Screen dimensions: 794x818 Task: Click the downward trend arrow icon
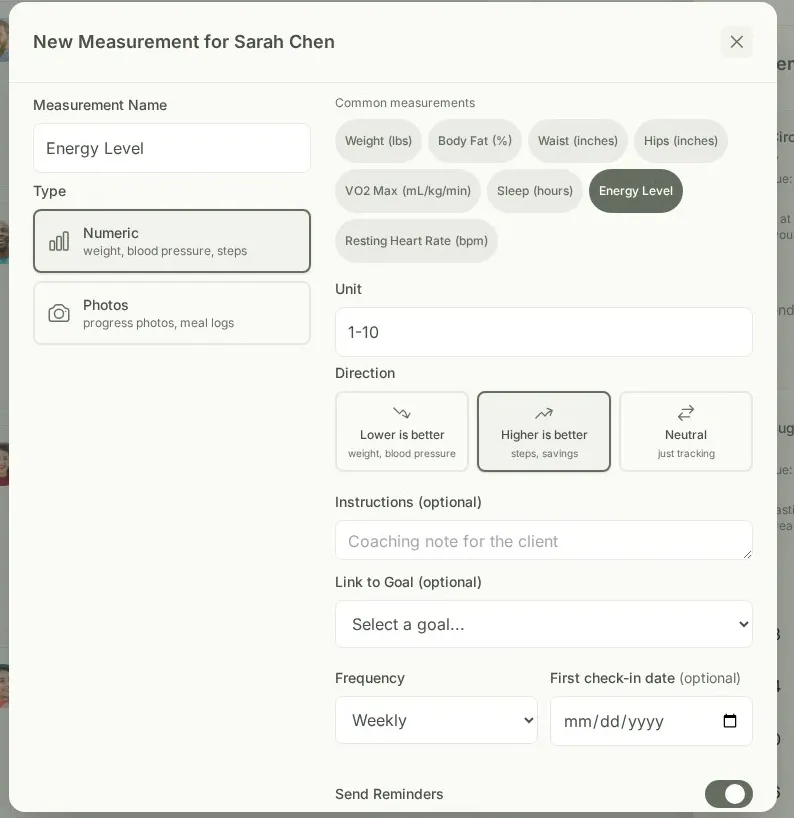[x=402, y=413]
